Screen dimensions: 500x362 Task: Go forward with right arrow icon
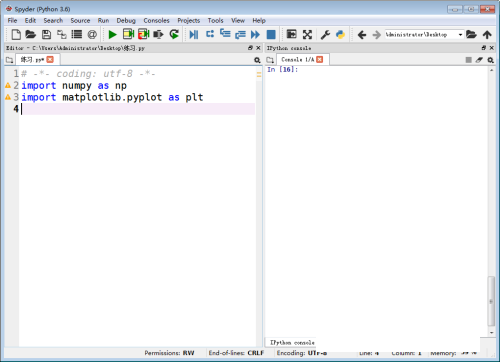(377, 34)
